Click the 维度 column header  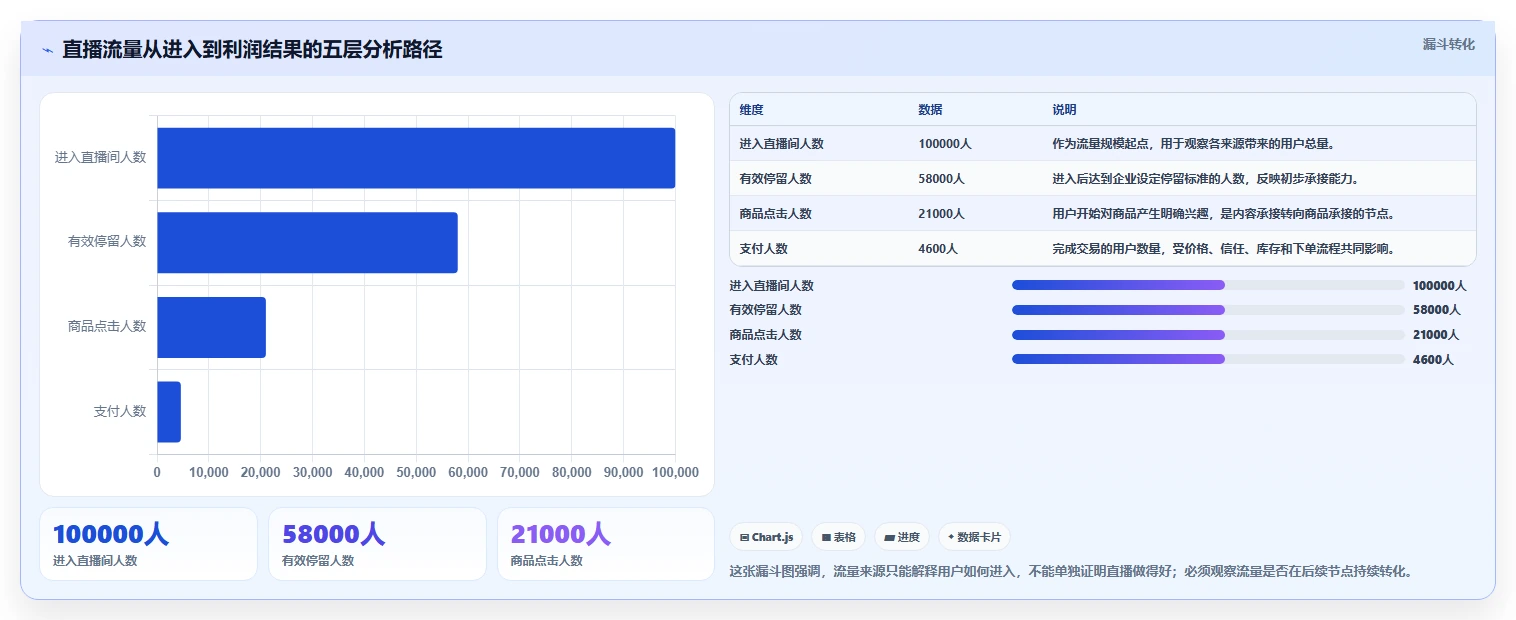click(x=752, y=110)
